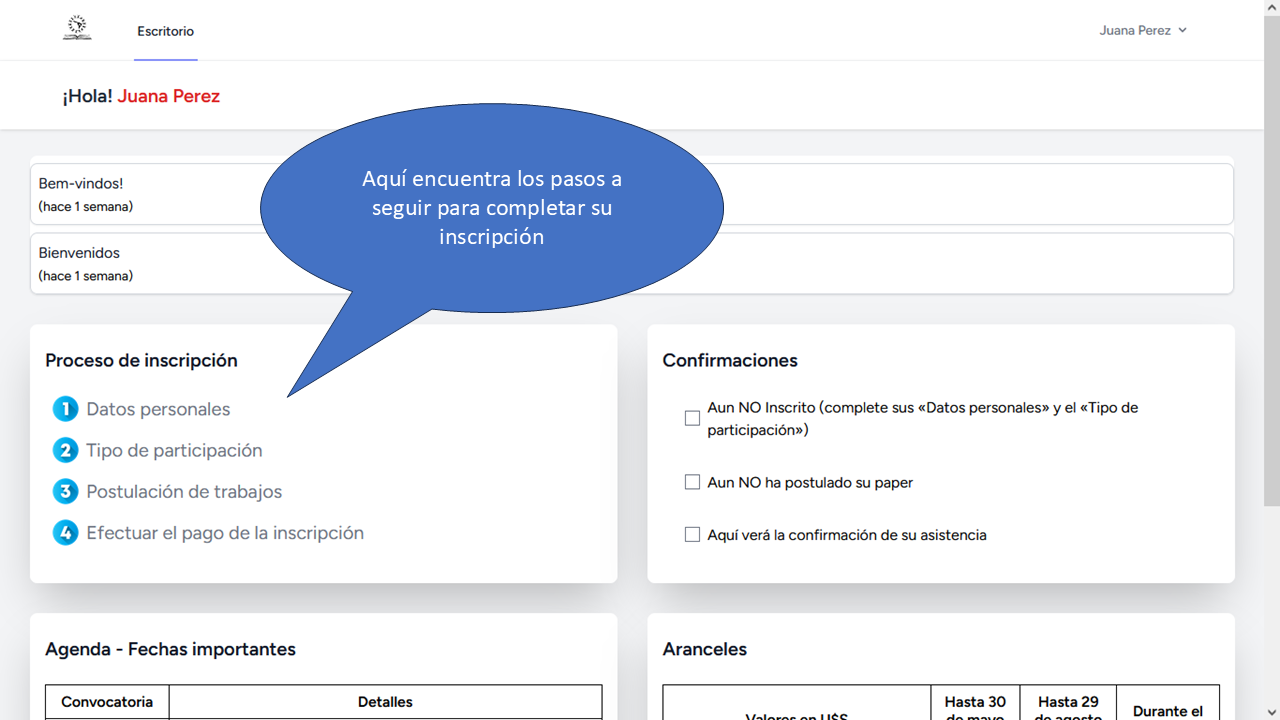The width and height of the screenshot is (1280, 720).
Task: Click the blue step 1 badge for Datos personales
Action: click(x=65, y=408)
